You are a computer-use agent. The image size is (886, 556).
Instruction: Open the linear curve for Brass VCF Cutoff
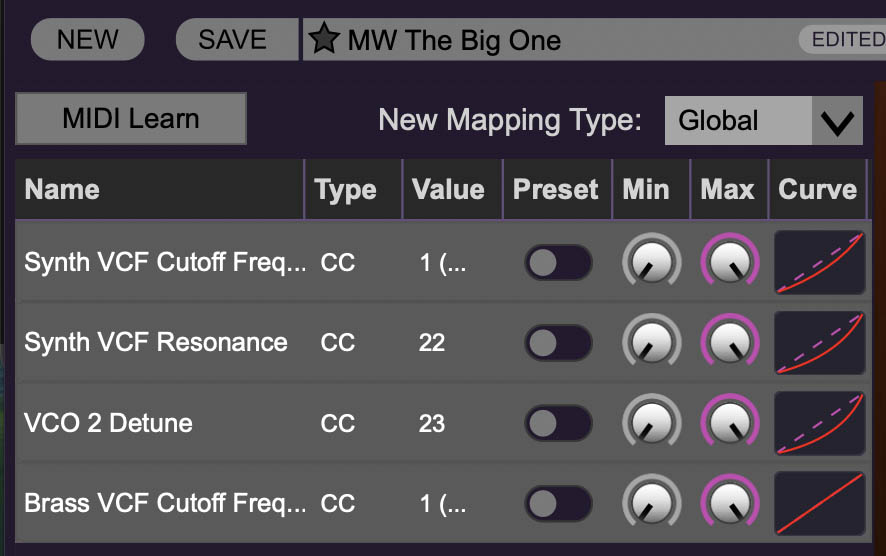pyautogui.click(x=819, y=503)
